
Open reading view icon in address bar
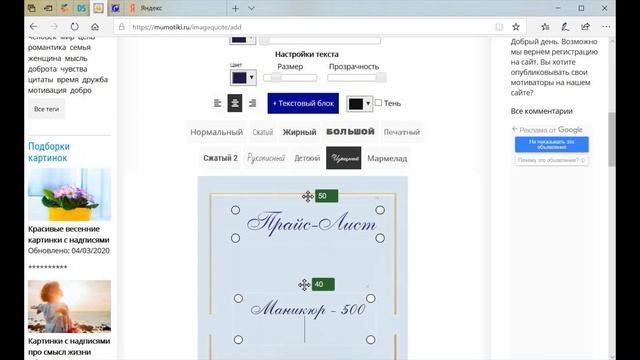(x=499, y=27)
